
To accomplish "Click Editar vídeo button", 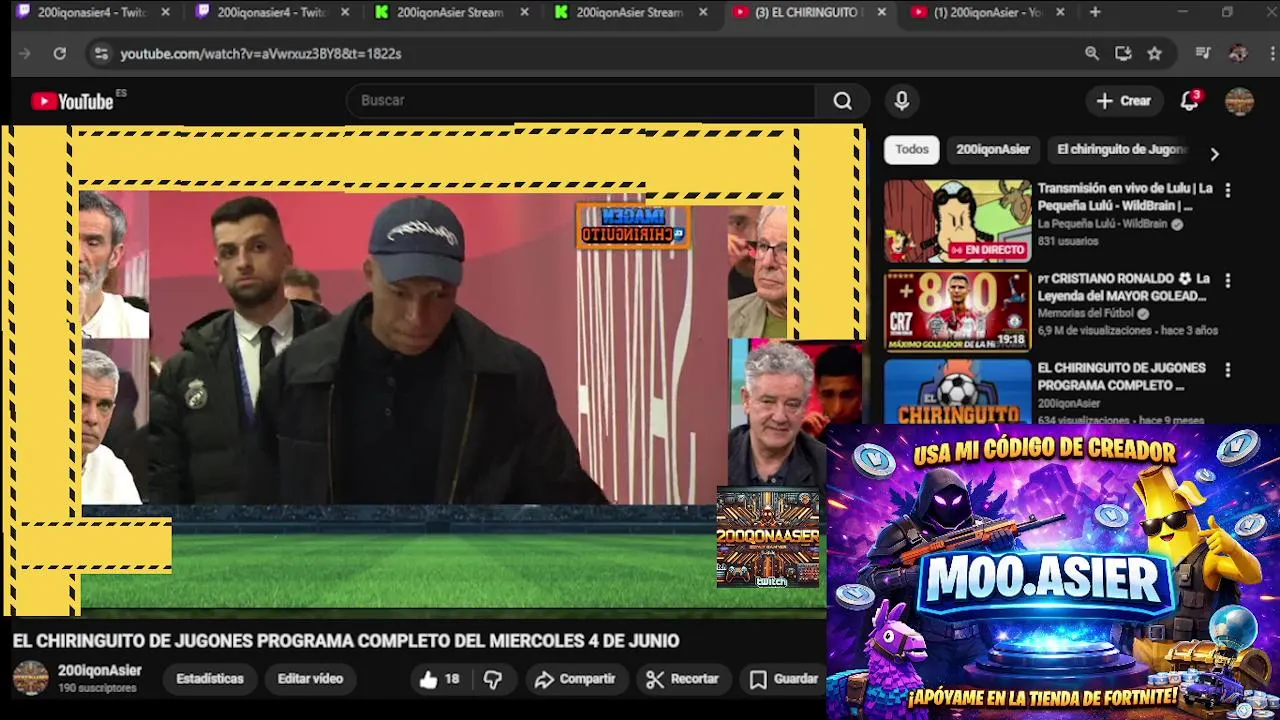I will (310, 679).
